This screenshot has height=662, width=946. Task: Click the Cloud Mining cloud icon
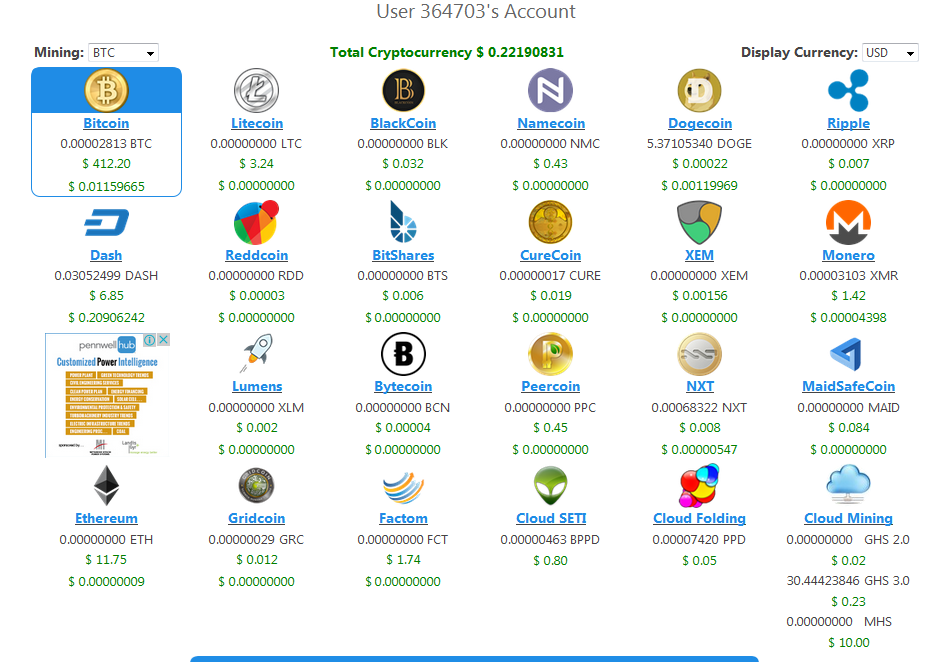(x=848, y=484)
